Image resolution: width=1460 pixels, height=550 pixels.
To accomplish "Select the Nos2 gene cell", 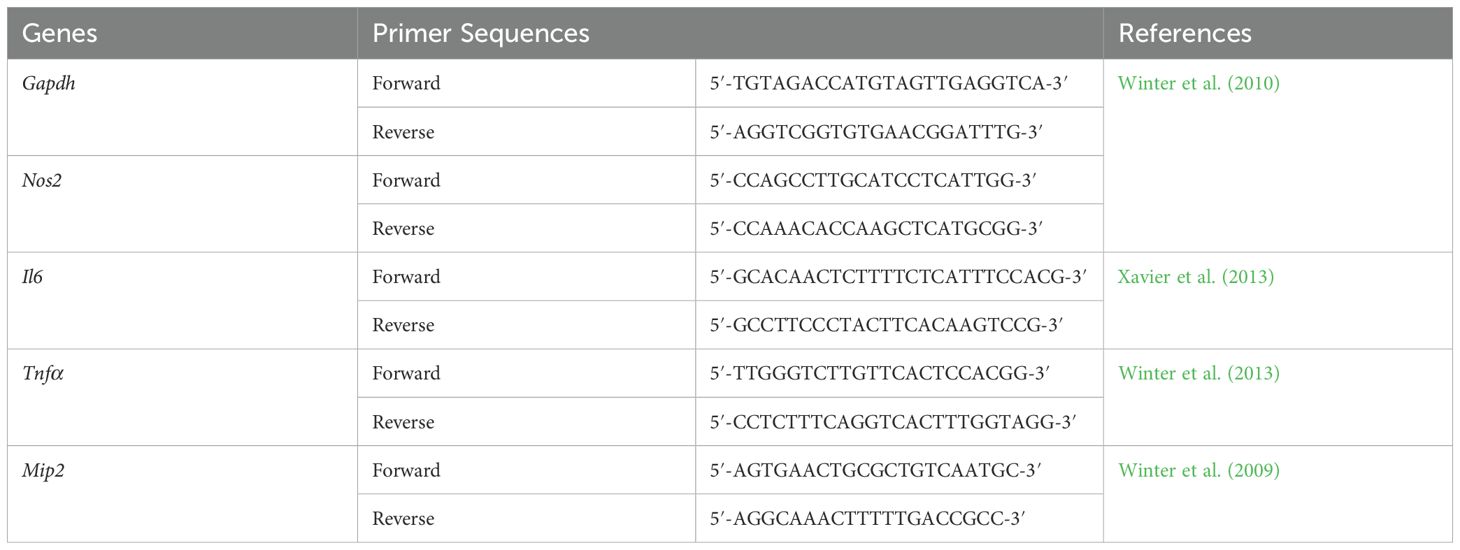I will click(x=182, y=204).
